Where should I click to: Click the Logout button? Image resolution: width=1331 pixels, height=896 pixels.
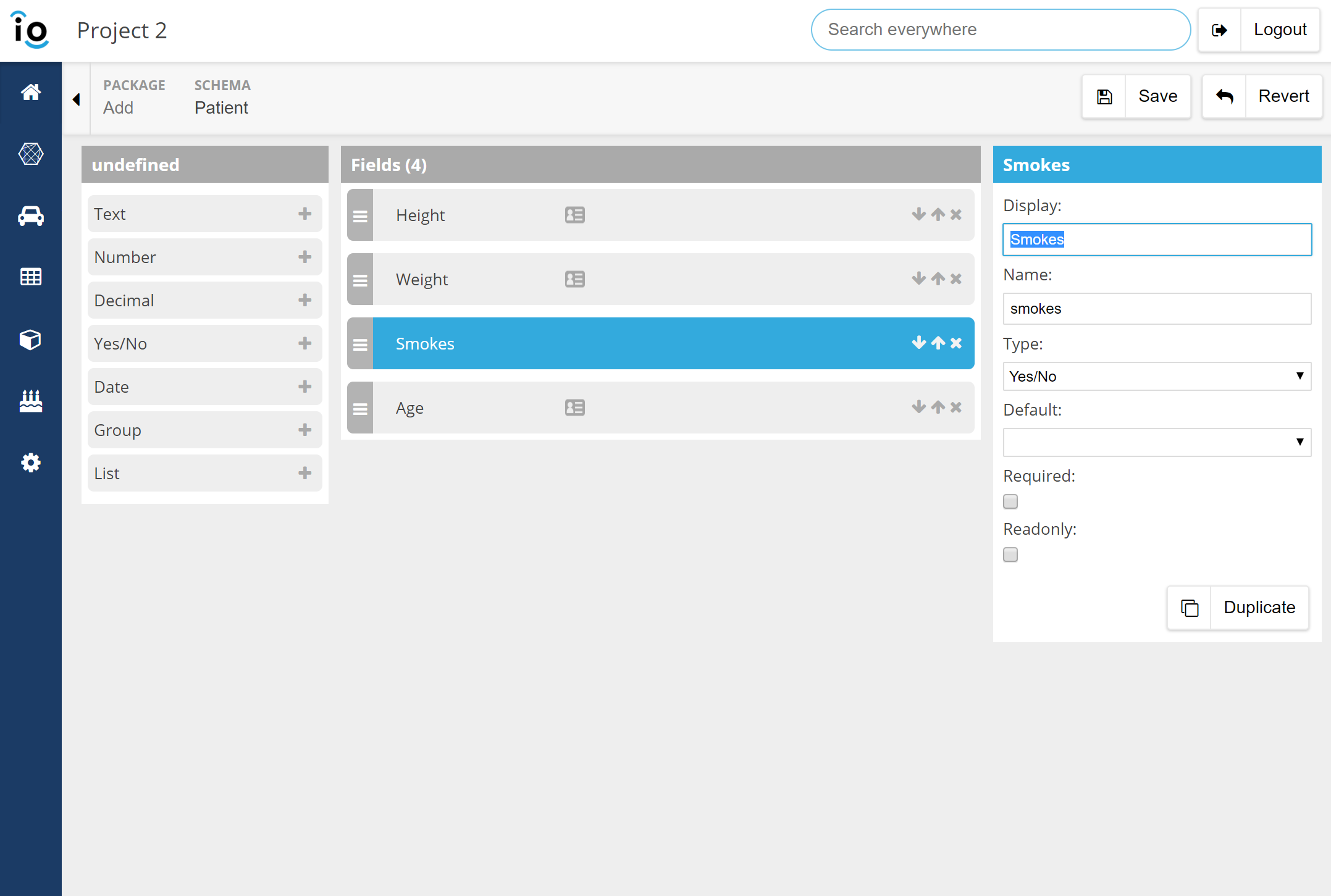pos(1259,30)
